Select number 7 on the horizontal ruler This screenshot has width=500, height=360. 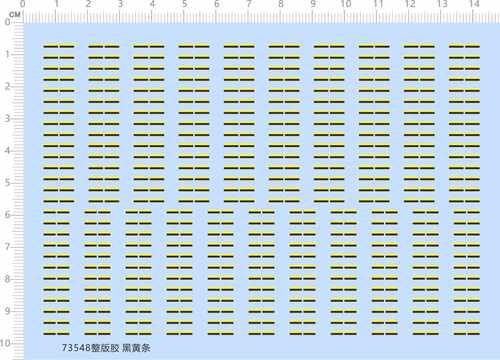pos(249,4)
